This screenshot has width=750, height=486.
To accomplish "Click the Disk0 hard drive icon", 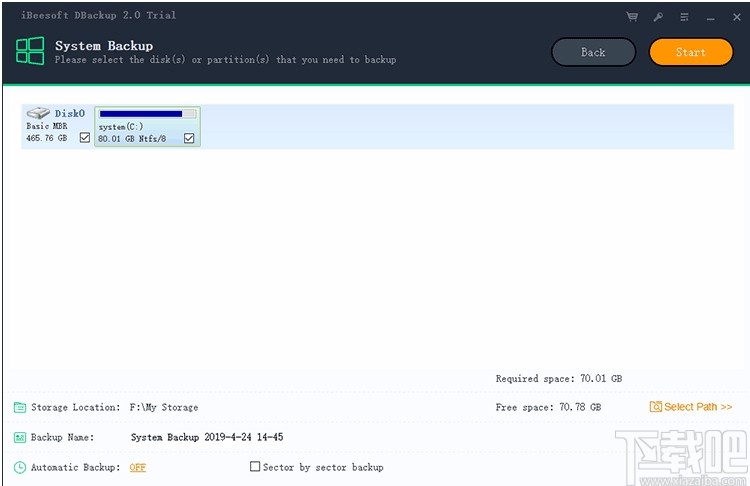I will (38, 113).
